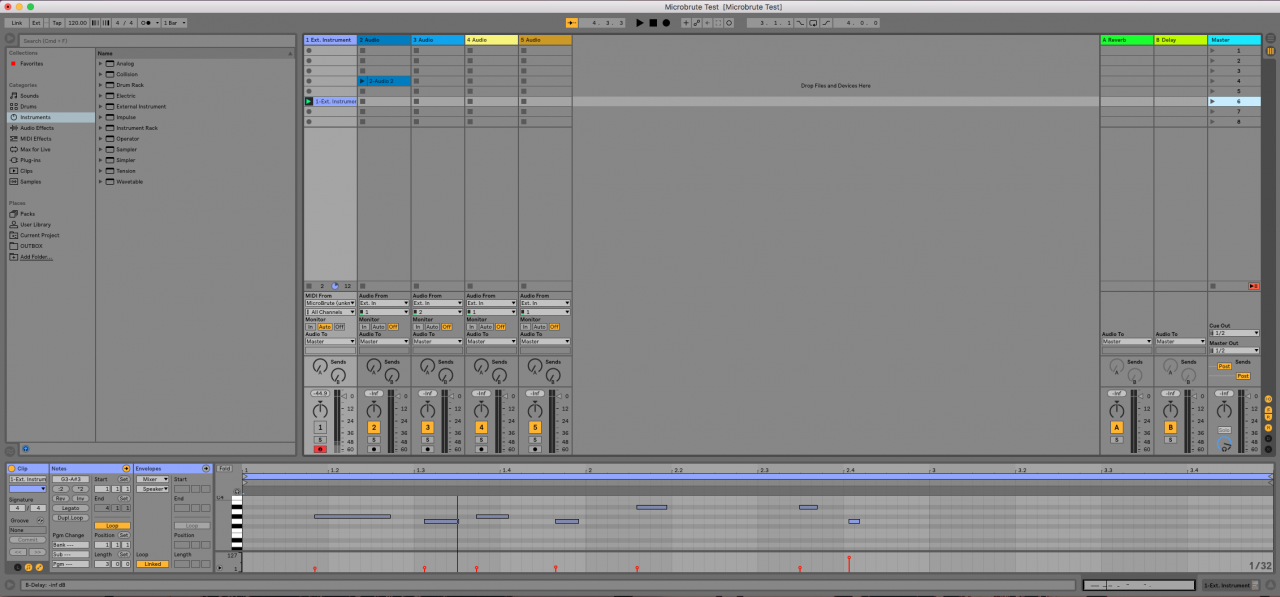
Task: Launch scene 3 in the Master track
Action: click(1214, 70)
